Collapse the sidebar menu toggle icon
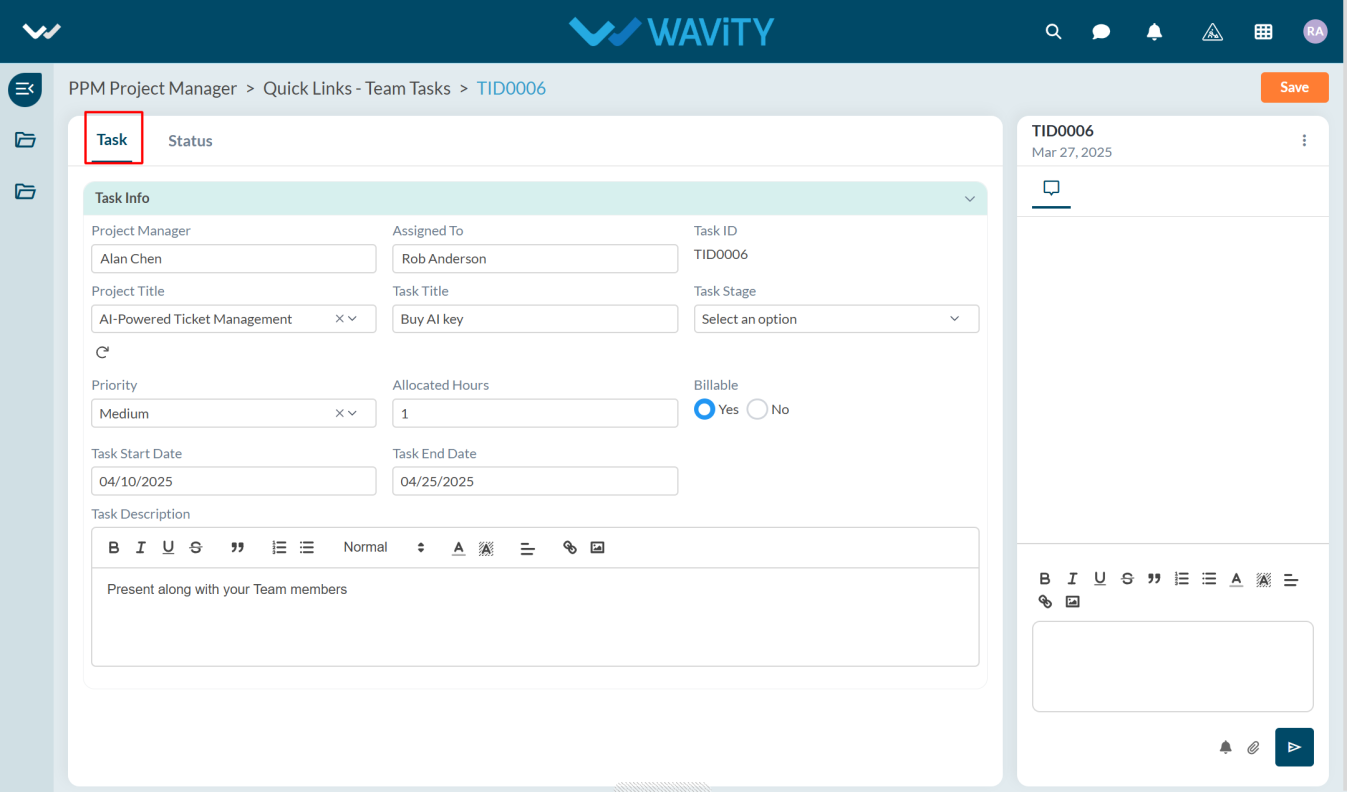This screenshot has height=792, width=1347. pyautogui.click(x=25, y=90)
